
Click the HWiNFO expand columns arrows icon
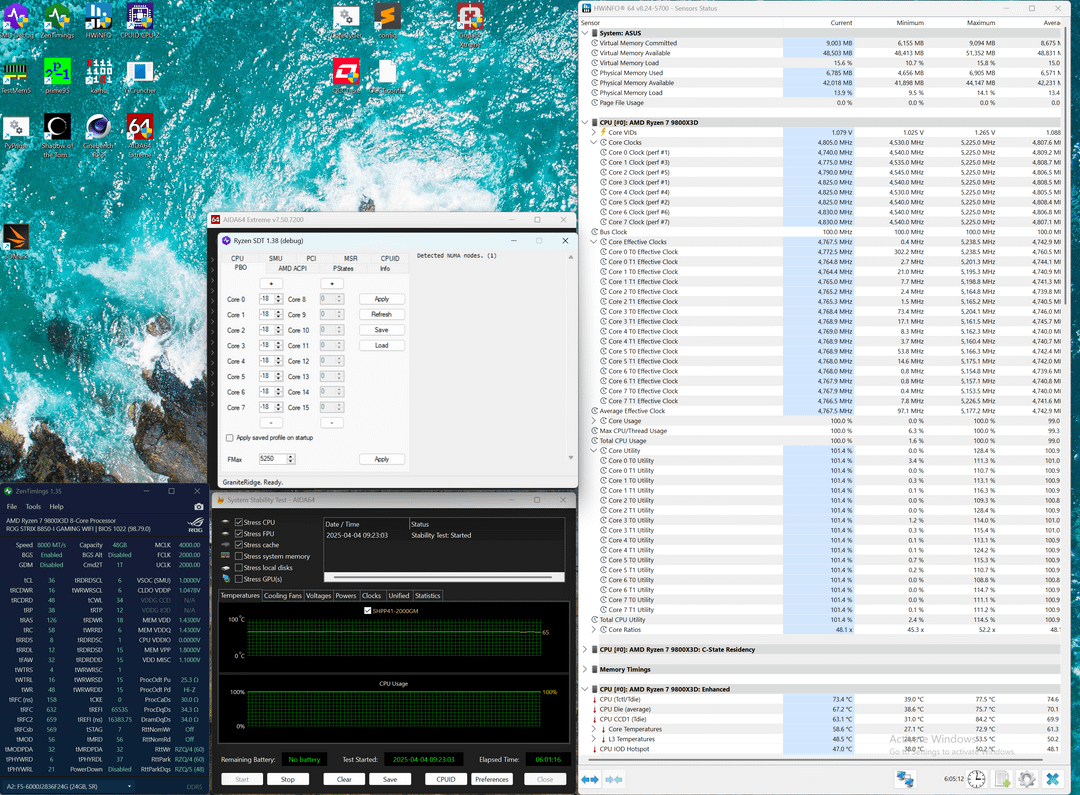pos(590,779)
